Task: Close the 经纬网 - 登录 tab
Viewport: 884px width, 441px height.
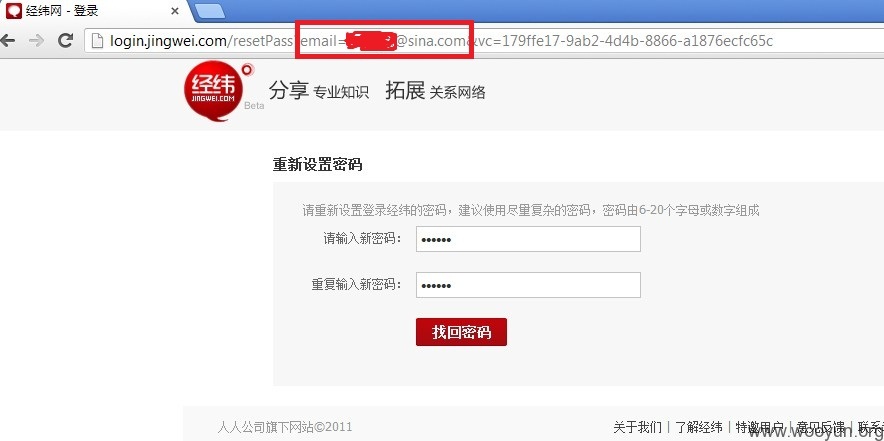Action: click(x=175, y=11)
